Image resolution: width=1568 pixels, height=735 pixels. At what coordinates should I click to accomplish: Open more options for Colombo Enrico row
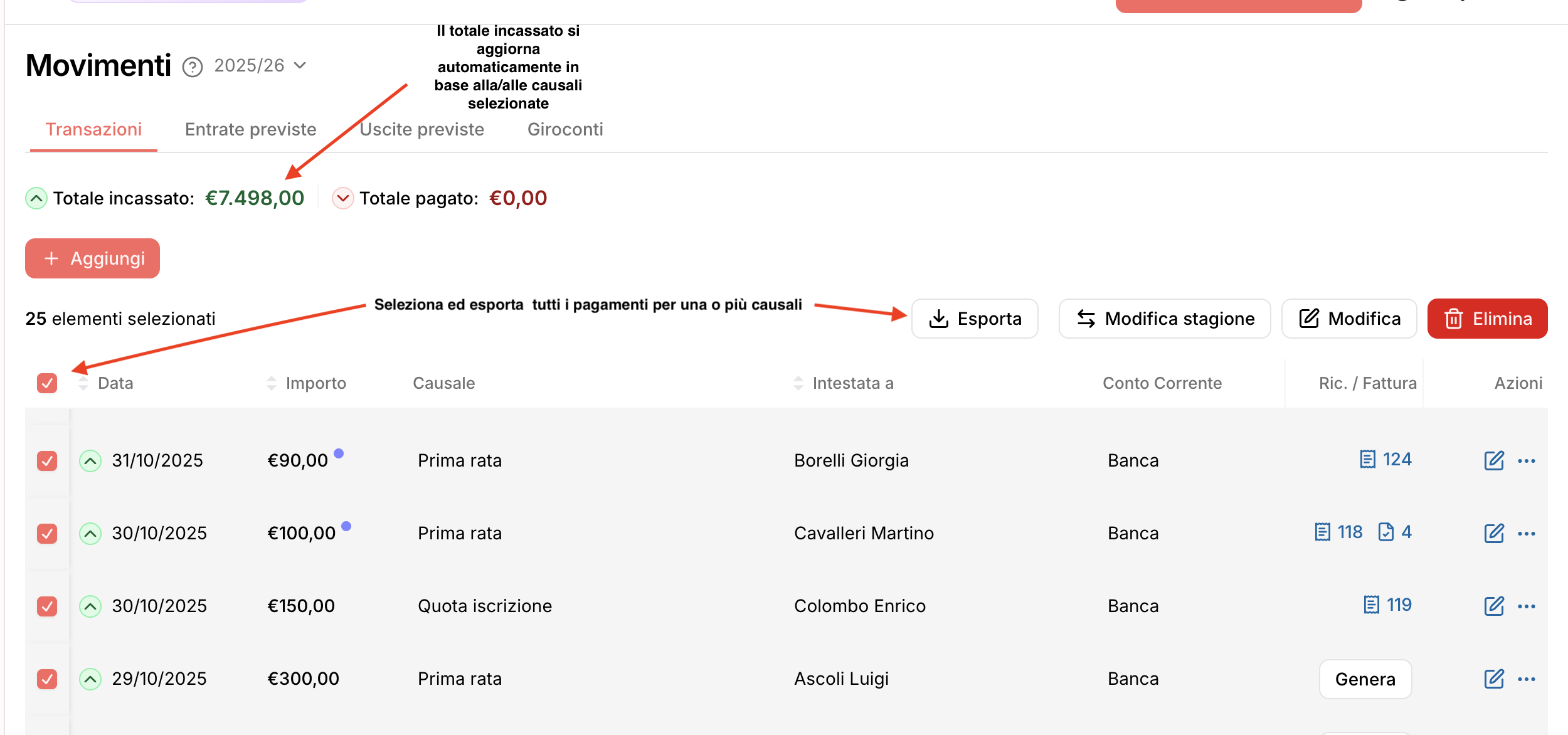coord(1526,606)
